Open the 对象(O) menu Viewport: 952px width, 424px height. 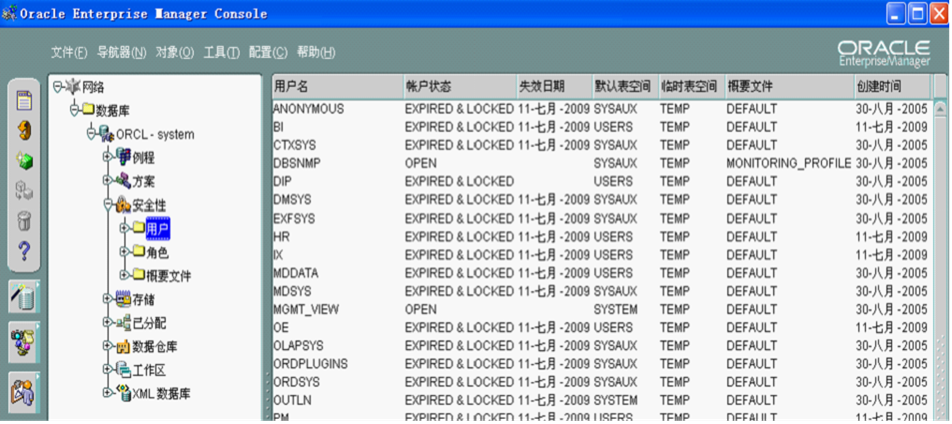pos(175,53)
